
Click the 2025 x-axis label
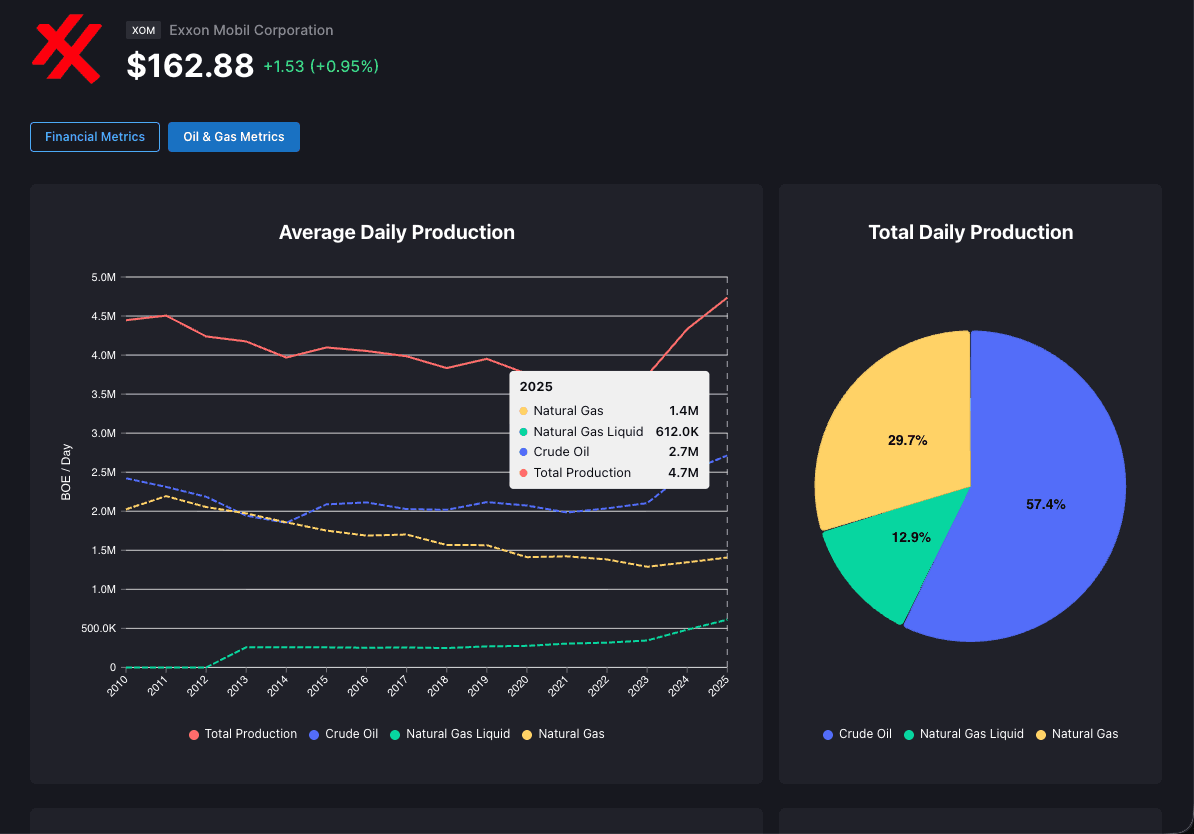719,685
